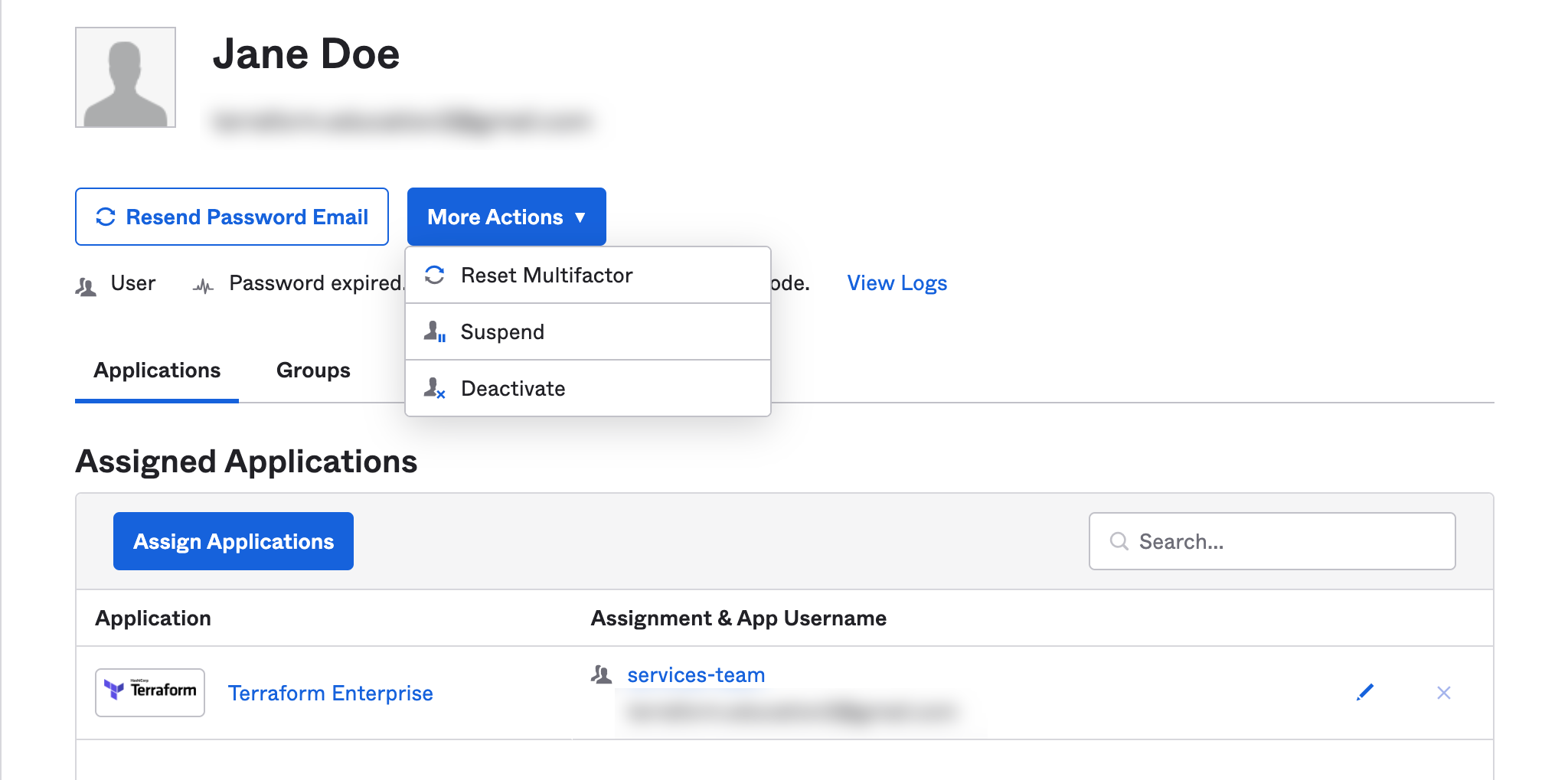Collapse the More Actions dropdown arrow

coord(580,217)
